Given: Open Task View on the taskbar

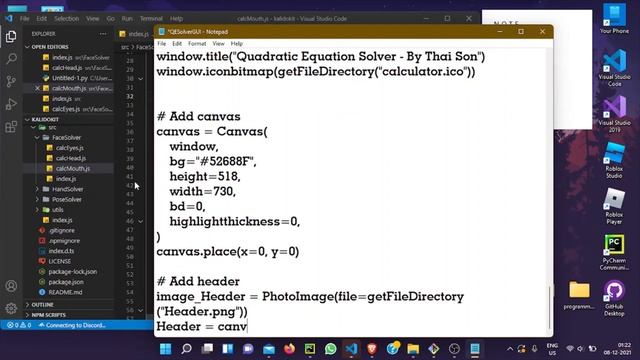Looking at the screenshot, I should point(207,349).
